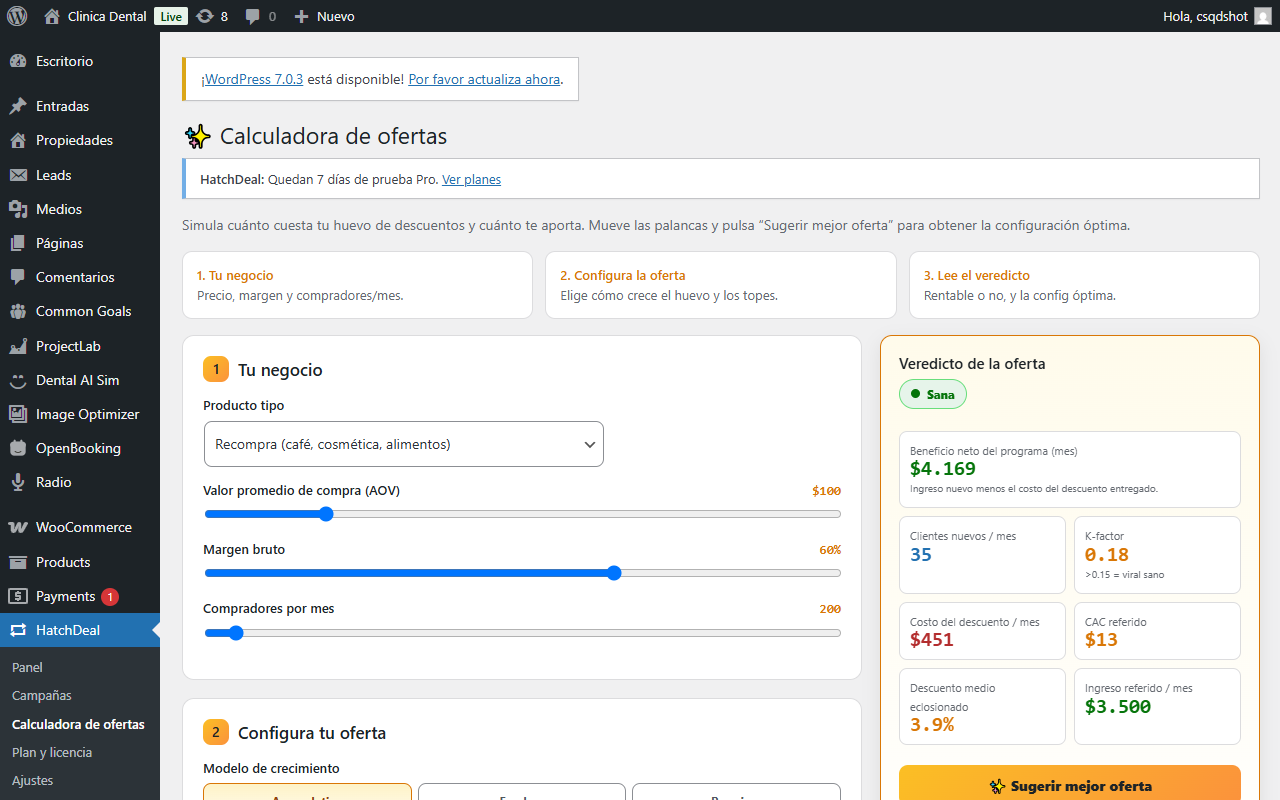Image resolution: width=1280 pixels, height=800 pixels.
Task: Click the Sana verdict status badge
Action: (933, 394)
